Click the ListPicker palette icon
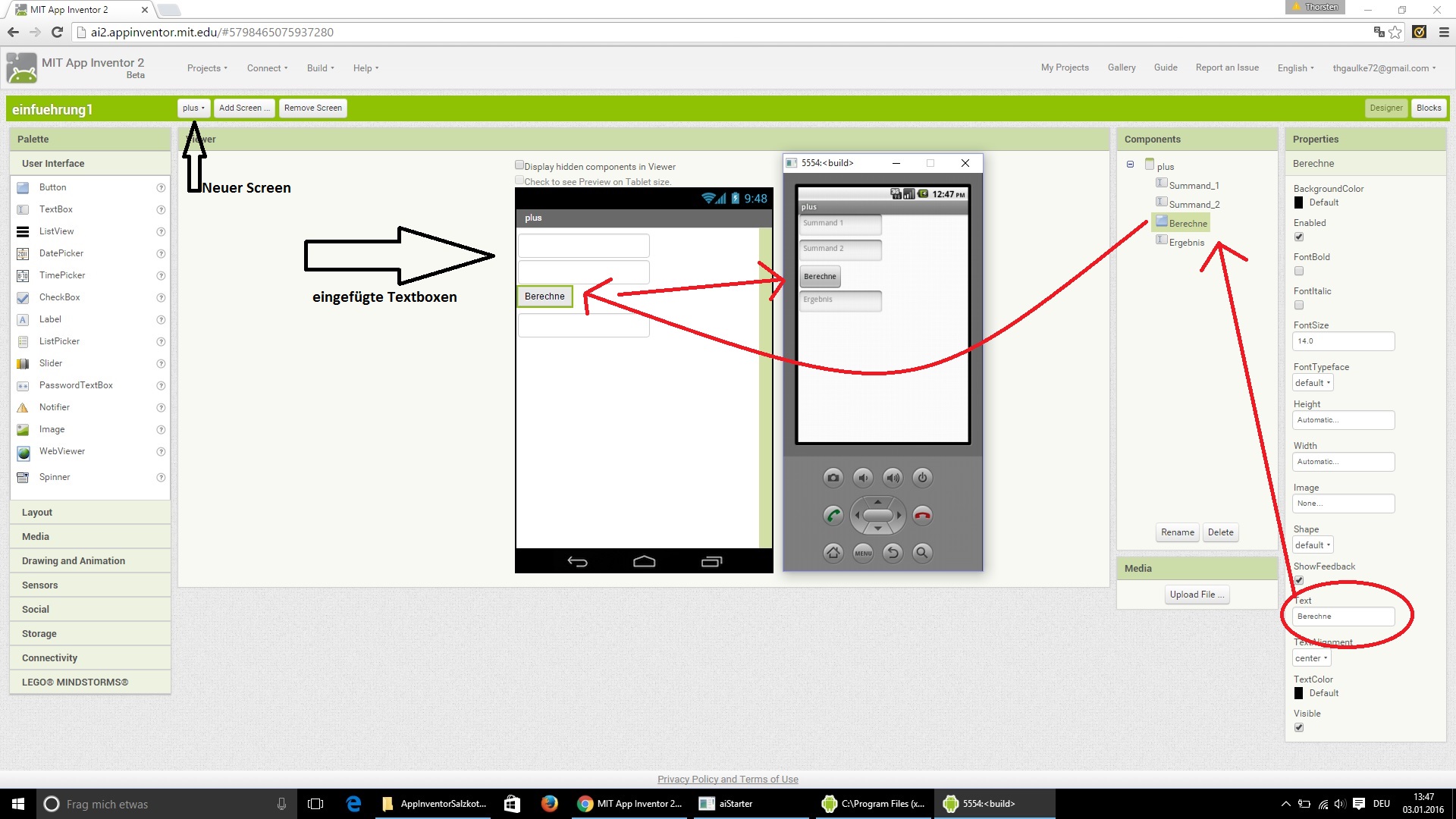Image resolution: width=1456 pixels, height=819 pixels. (x=23, y=341)
